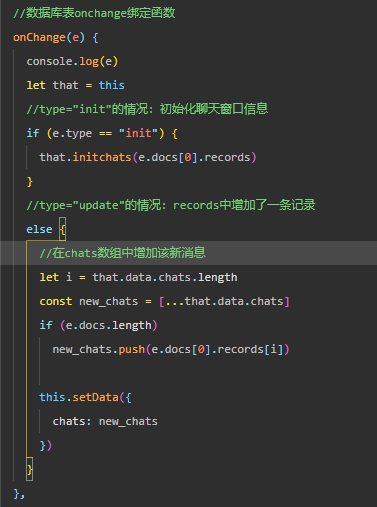
Task: Click the 'if (e.docs.length)' condition
Action: click(x=98, y=325)
